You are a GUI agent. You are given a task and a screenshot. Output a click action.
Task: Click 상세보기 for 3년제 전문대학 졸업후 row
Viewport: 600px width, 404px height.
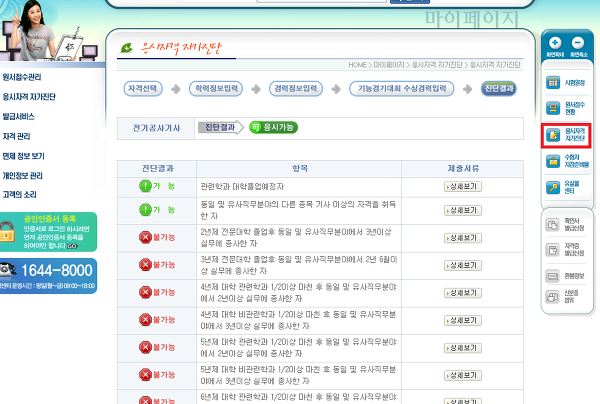click(x=463, y=265)
